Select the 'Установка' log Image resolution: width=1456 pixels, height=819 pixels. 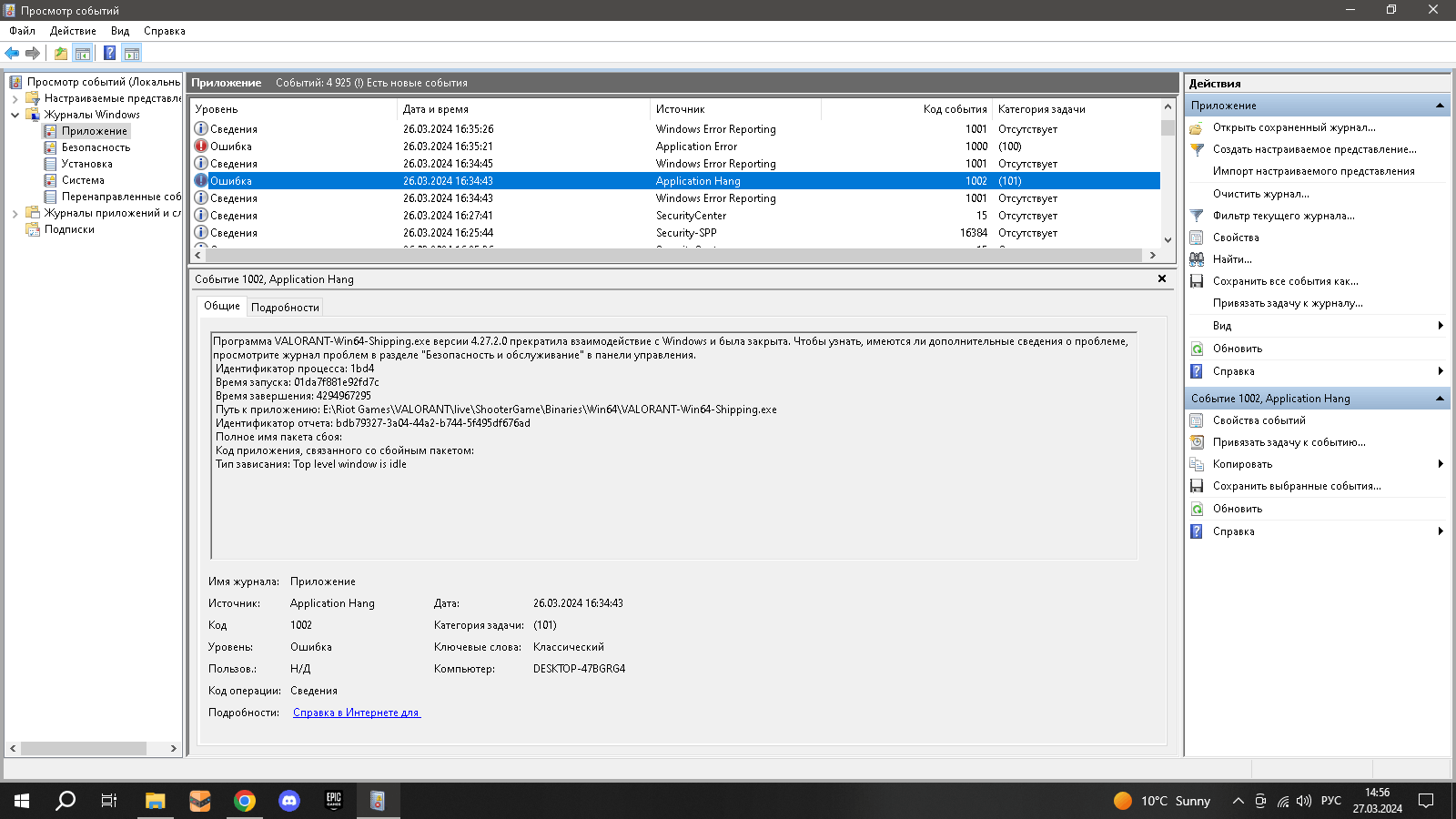click(87, 164)
